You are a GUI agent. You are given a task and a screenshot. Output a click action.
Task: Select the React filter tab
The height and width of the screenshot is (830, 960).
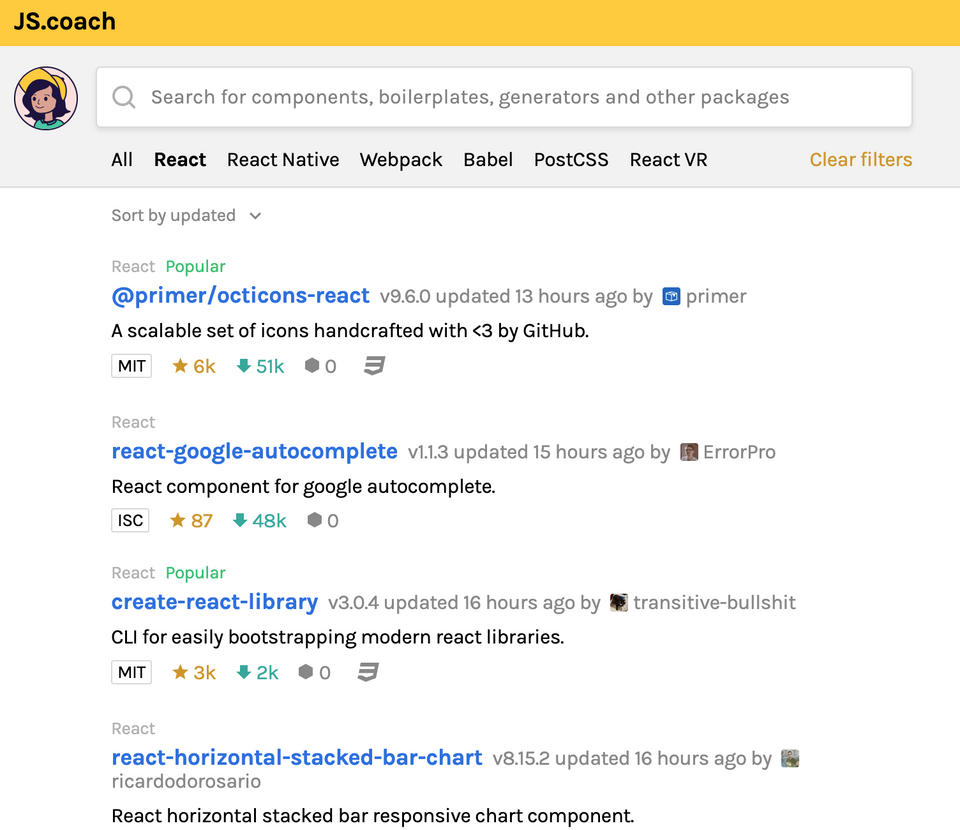[180, 160]
